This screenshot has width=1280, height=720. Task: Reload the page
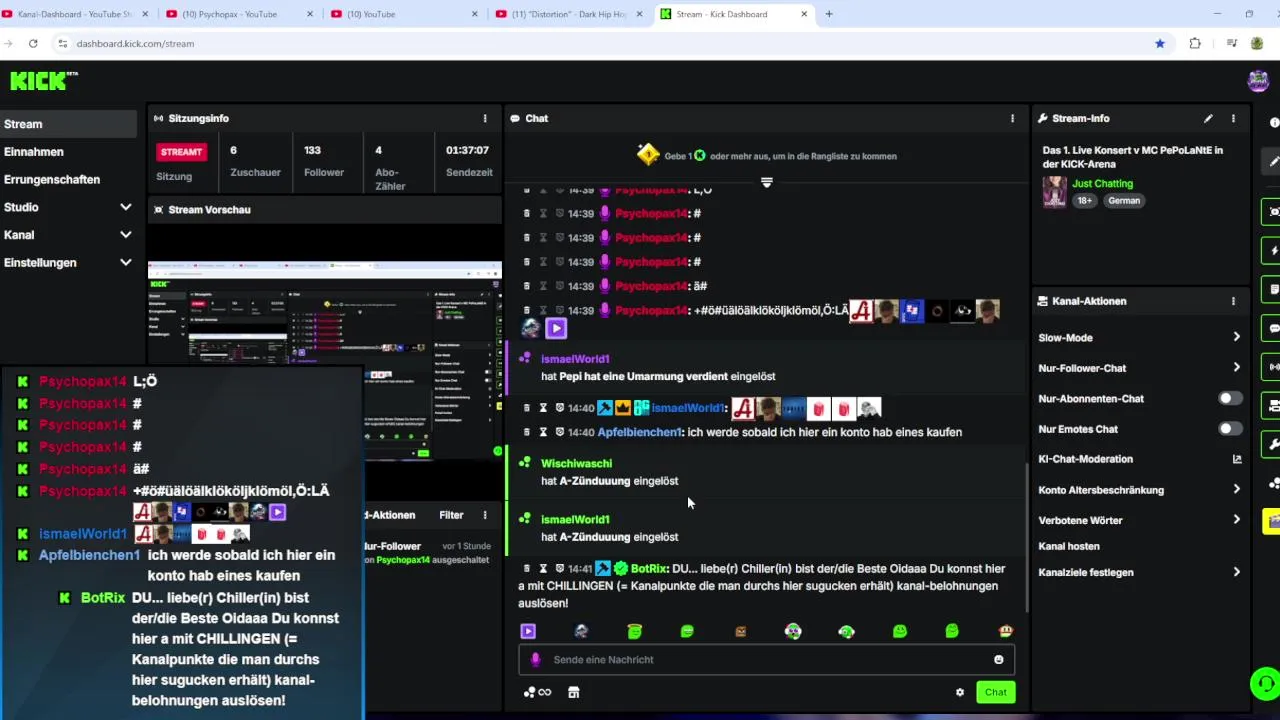(33, 43)
